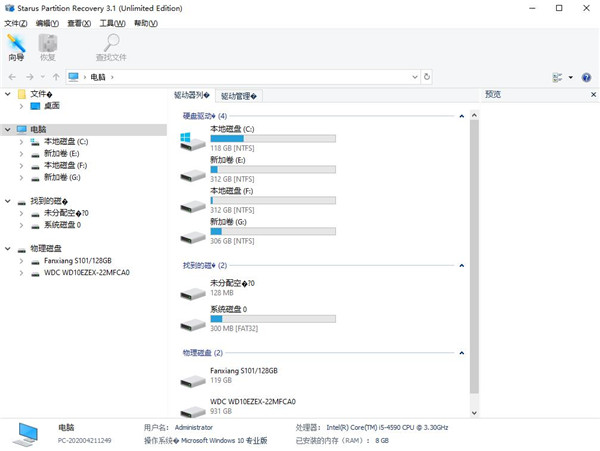600x451 pixels.
Task: Click the desktop (桌面) icon in tree
Action: (x=35, y=106)
